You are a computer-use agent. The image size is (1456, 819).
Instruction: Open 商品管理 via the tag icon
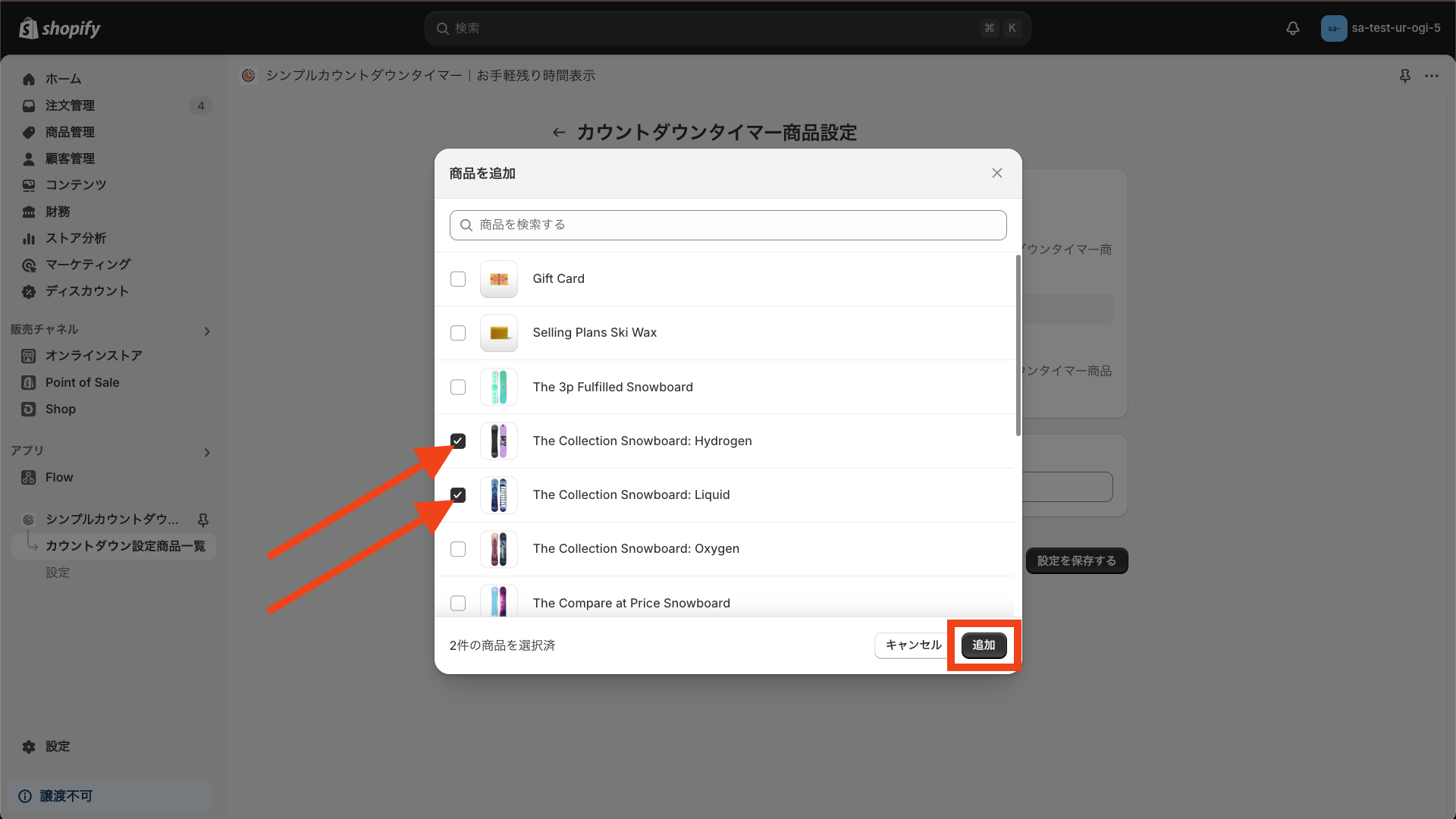(x=28, y=132)
